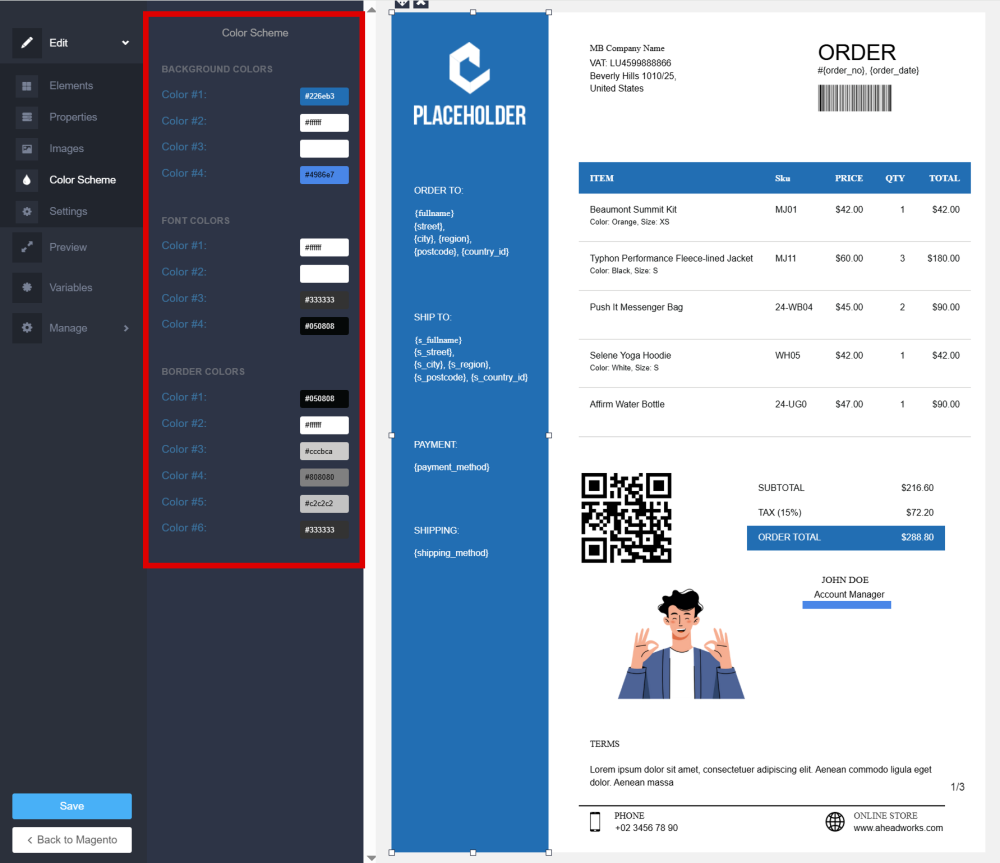1000x863 pixels.
Task: Pick border Color #5 swatch #c2c2c2
Action: [x=324, y=503]
